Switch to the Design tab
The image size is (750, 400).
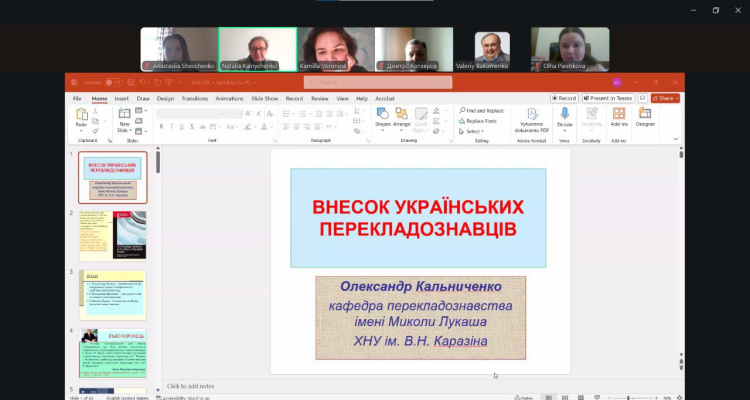pos(165,99)
